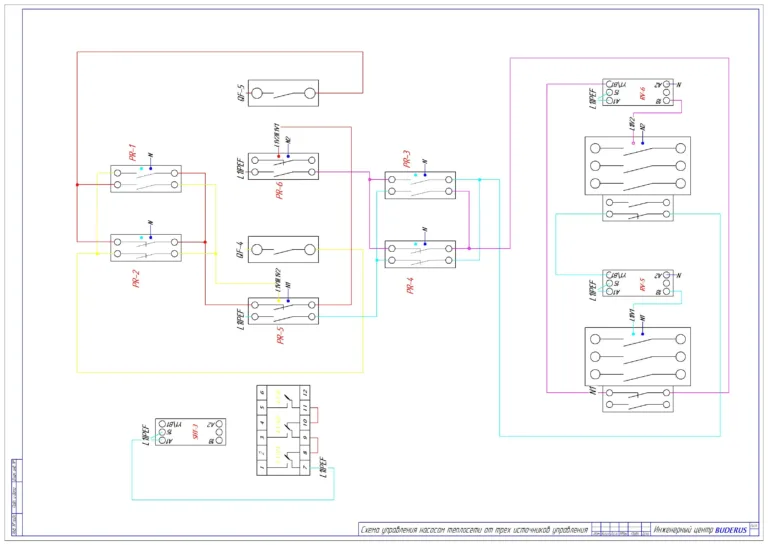Select the PR-2 relay contact block
This screenshot has width=768, height=545.
coord(146,248)
